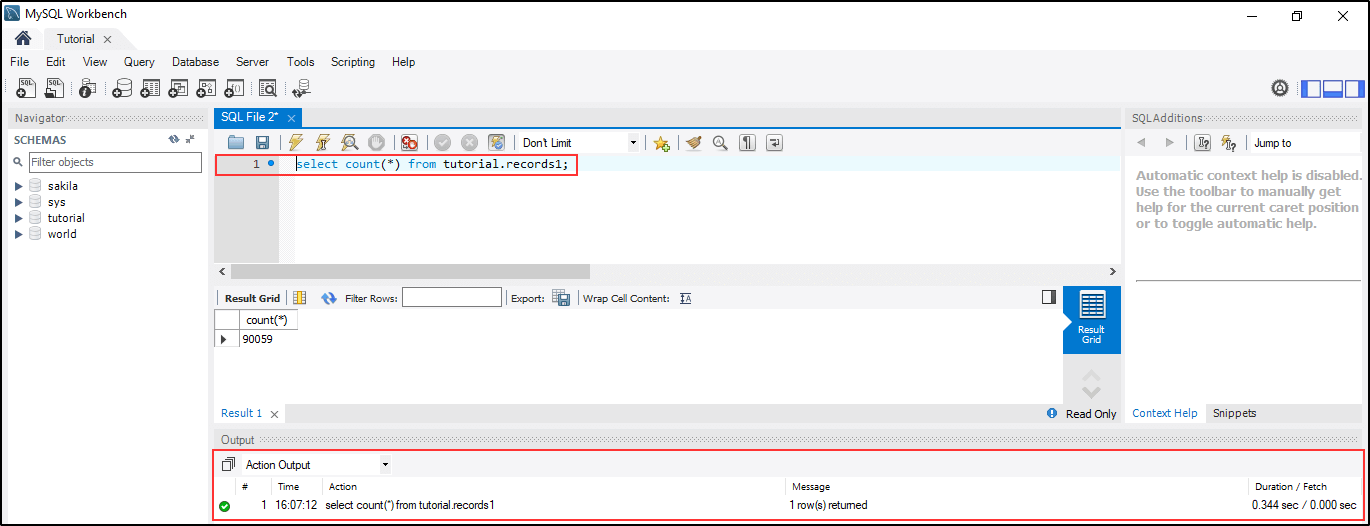Collapse schemas panel arrows icon
The image size is (1370, 526).
click(x=190, y=140)
